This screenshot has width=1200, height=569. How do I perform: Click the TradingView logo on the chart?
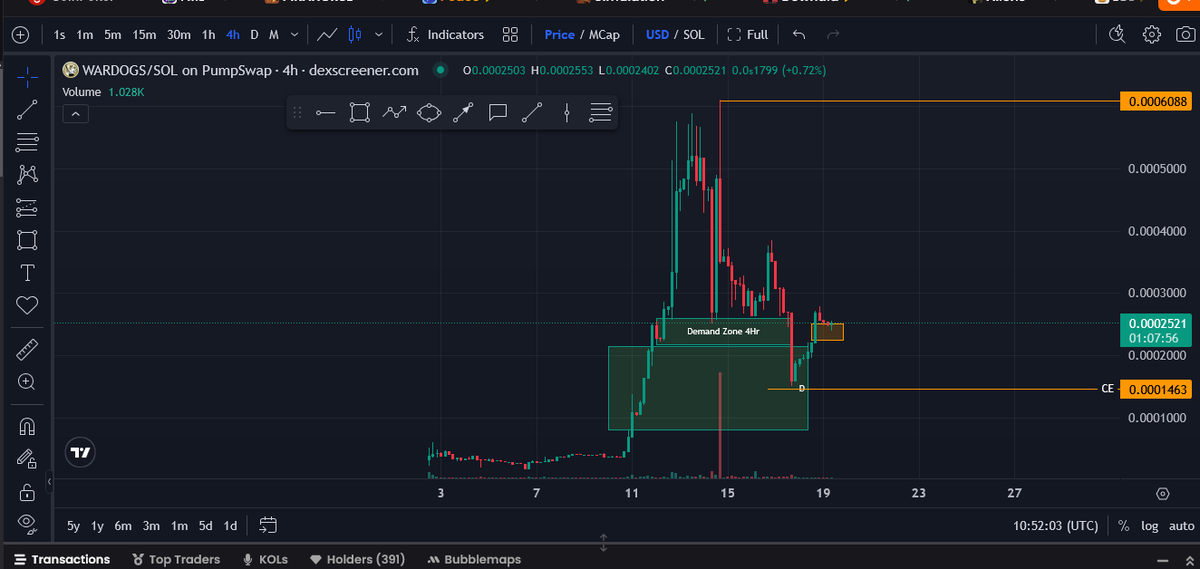tap(81, 452)
